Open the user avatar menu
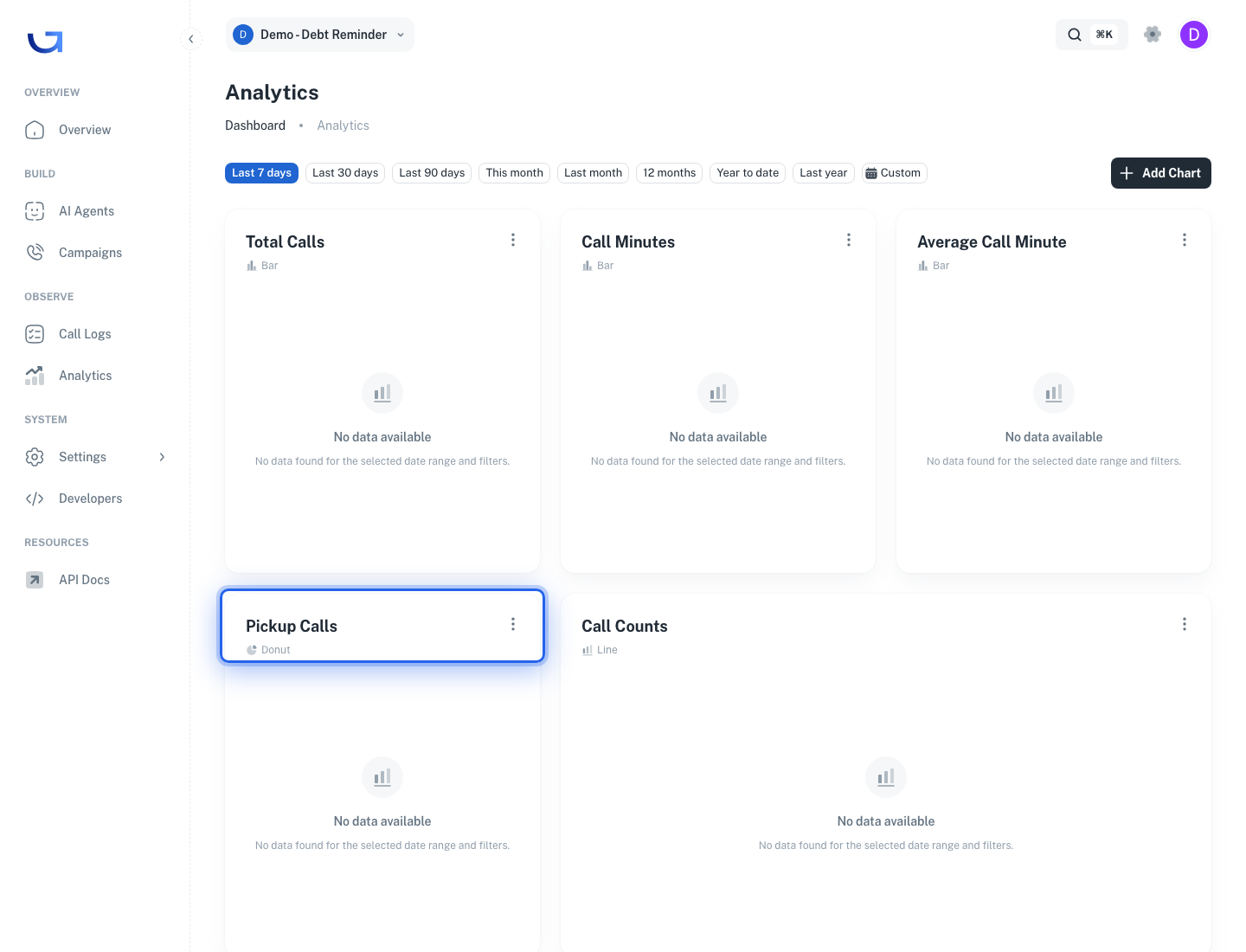The image size is (1246, 952). point(1194,35)
